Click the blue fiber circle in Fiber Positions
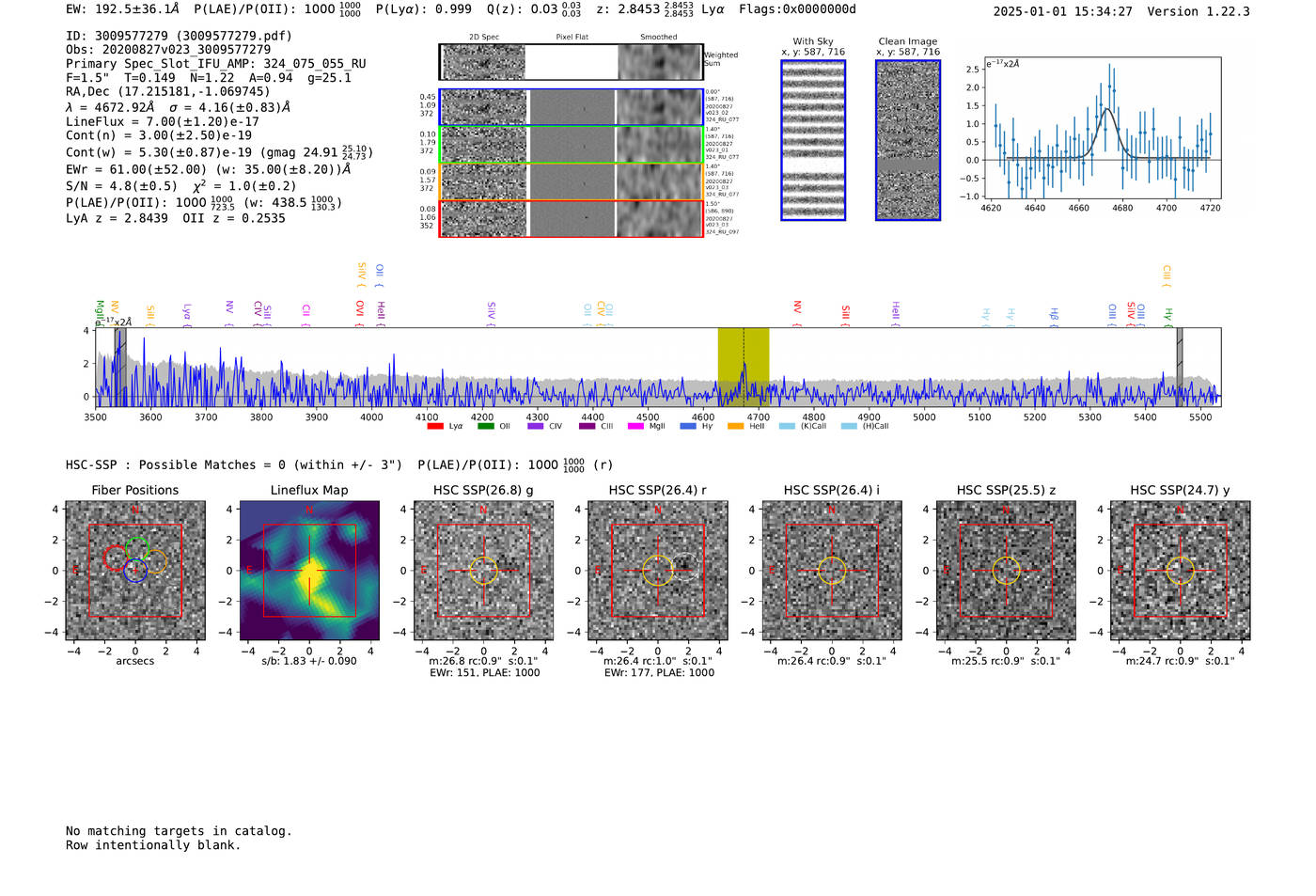Image resolution: width=1316 pixels, height=896 pixels. tap(135, 570)
